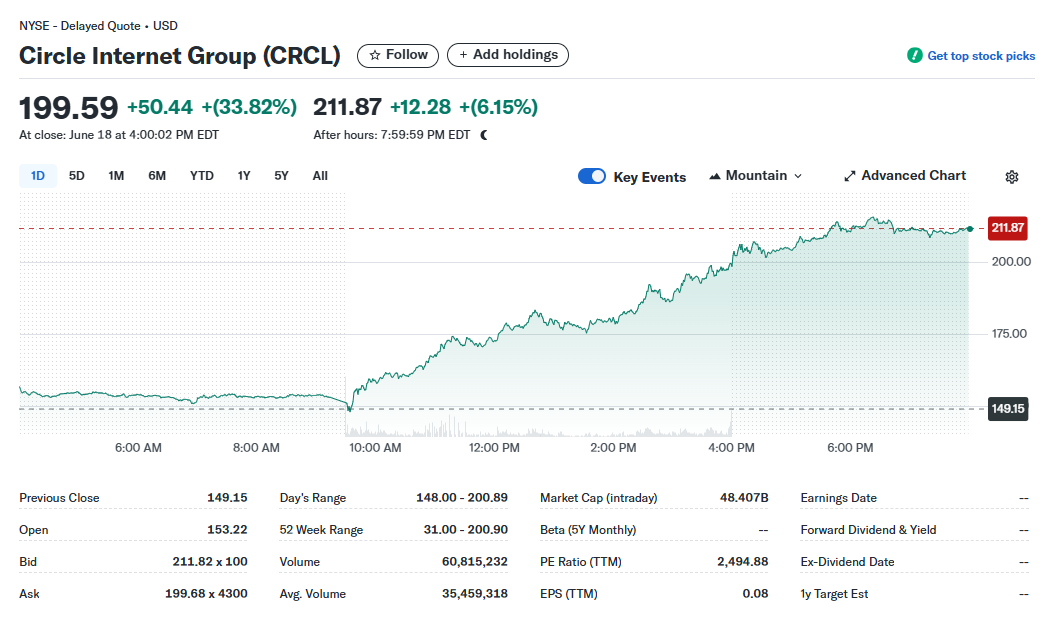
Task: Click the 149.15 previous close chart marker
Action: 1008,409
